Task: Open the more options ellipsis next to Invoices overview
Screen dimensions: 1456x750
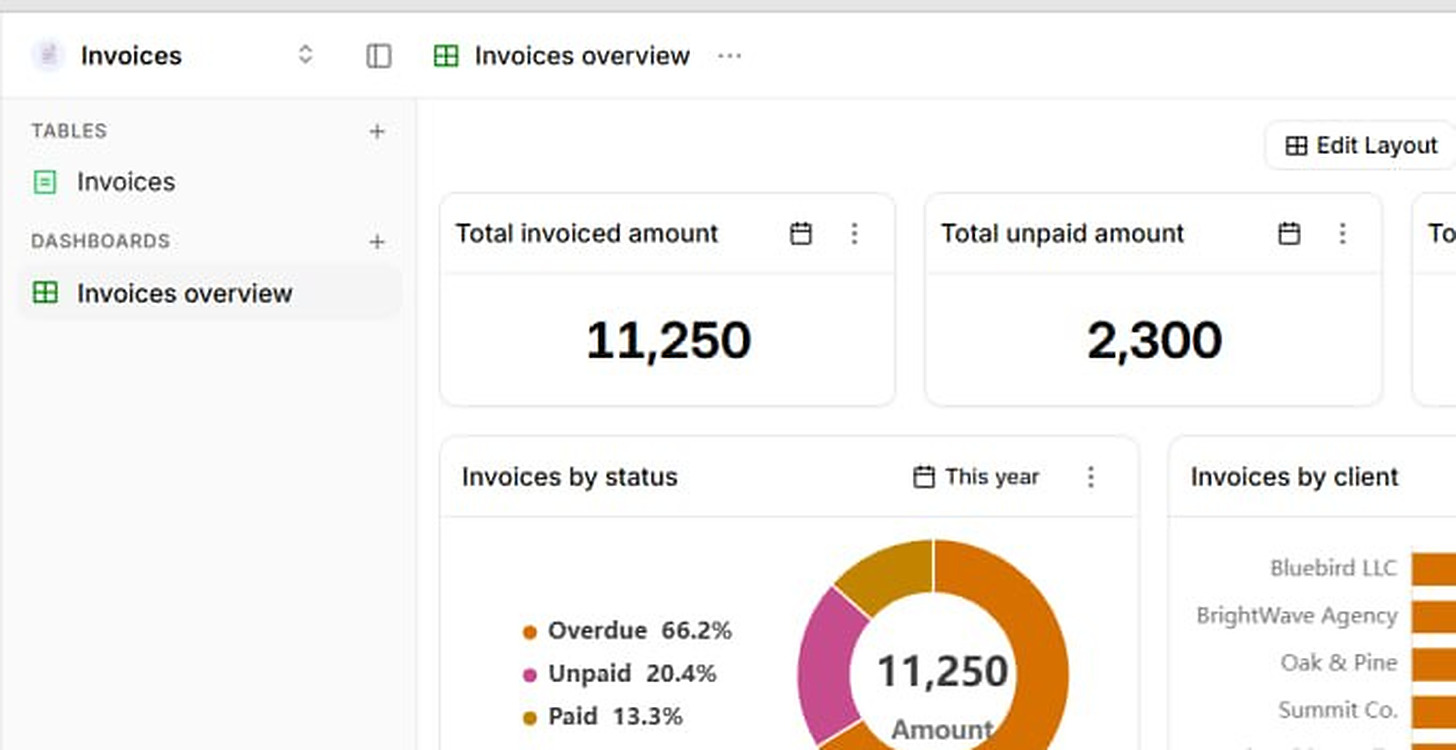Action: (x=730, y=56)
